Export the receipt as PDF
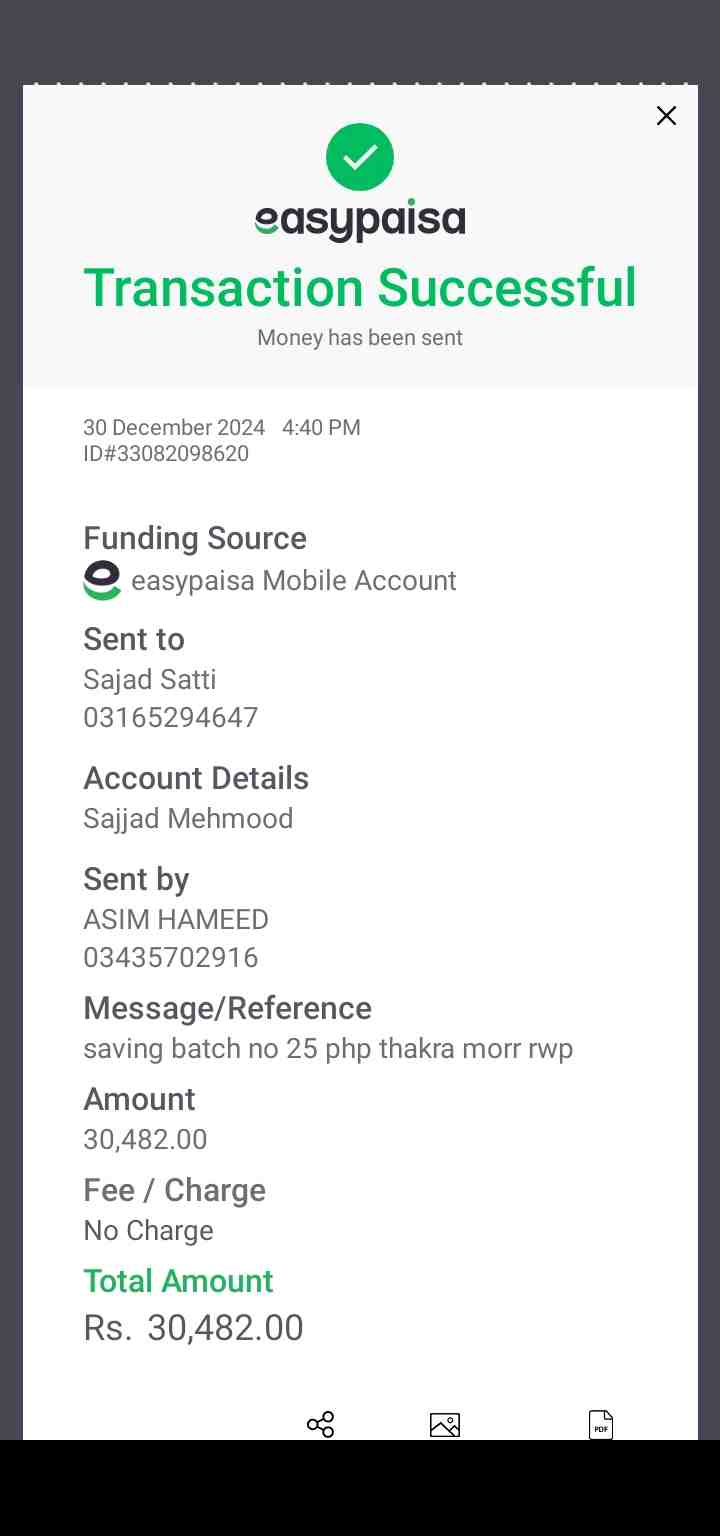 (x=600, y=1425)
